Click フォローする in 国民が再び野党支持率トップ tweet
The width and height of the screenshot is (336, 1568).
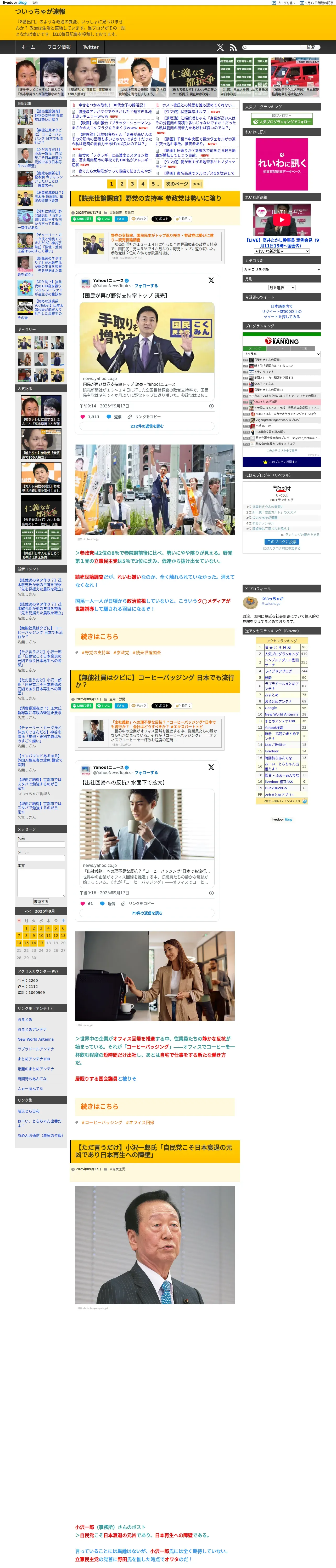click(146, 285)
